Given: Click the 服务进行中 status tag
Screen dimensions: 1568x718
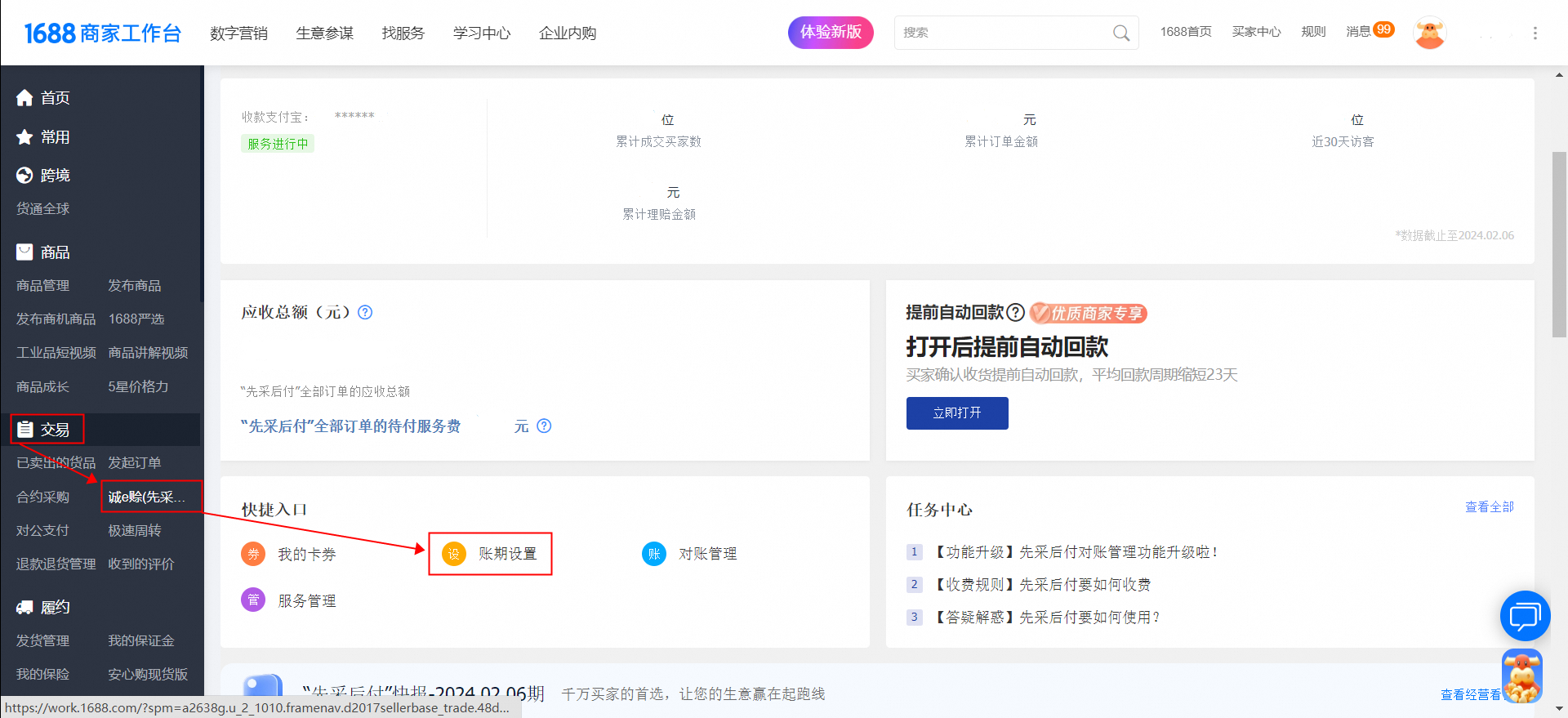Looking at the screenshot, I should [278, 144].
